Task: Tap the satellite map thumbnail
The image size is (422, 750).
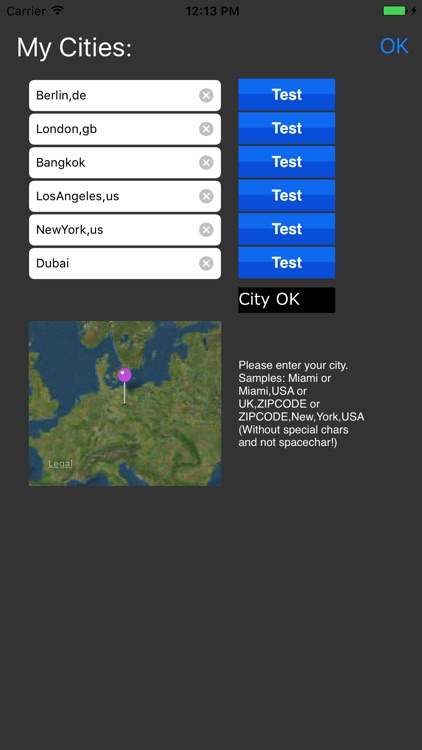Action: pyautogui.click(x=125, y=403)
